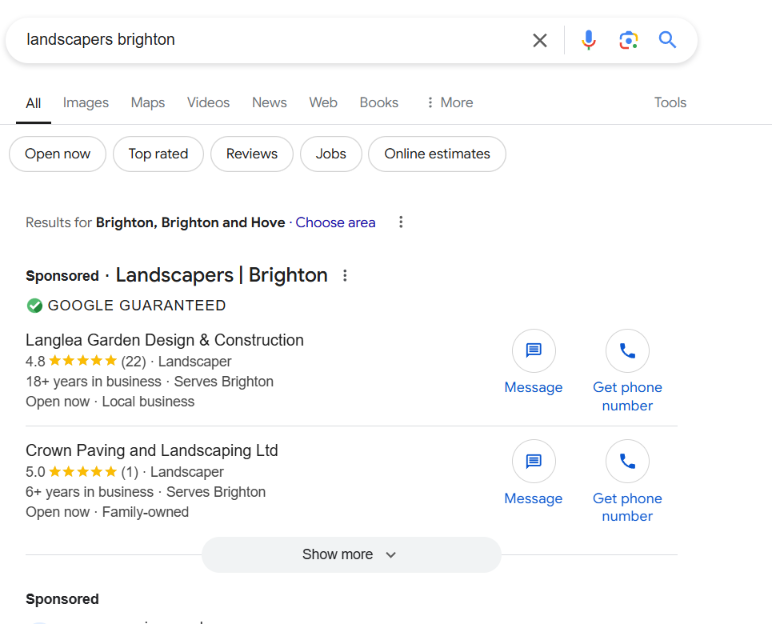This screenshot has height=624, width=772.
Task: Toggle the Open now filter chip
Action: point(57,154)
